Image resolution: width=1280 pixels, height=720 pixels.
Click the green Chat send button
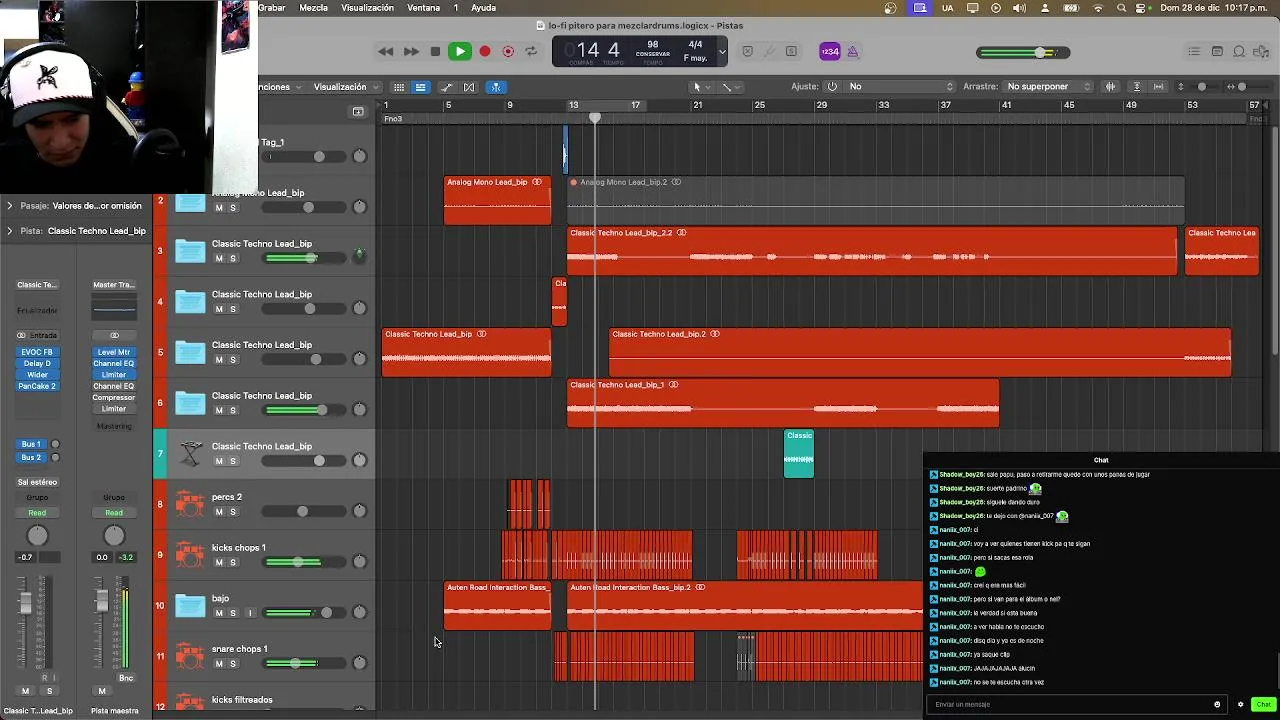coord(1263,704)
